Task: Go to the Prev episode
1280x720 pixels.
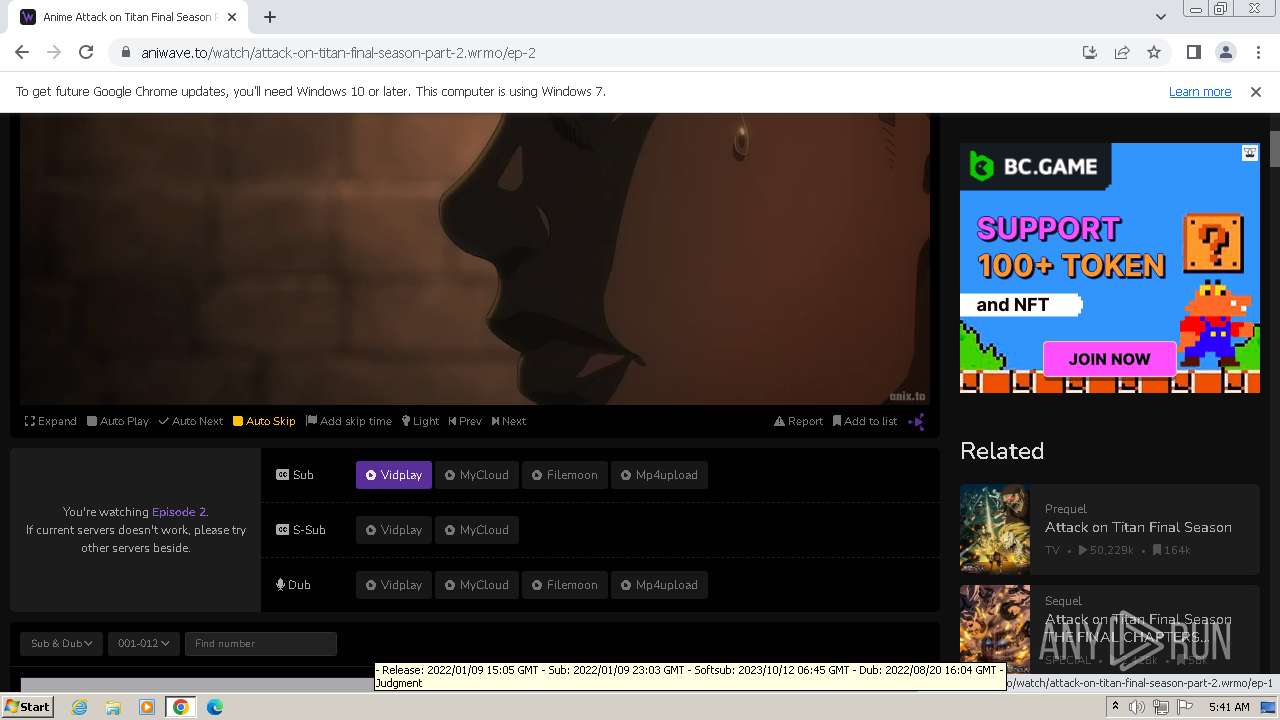Action: click(465, 421)
